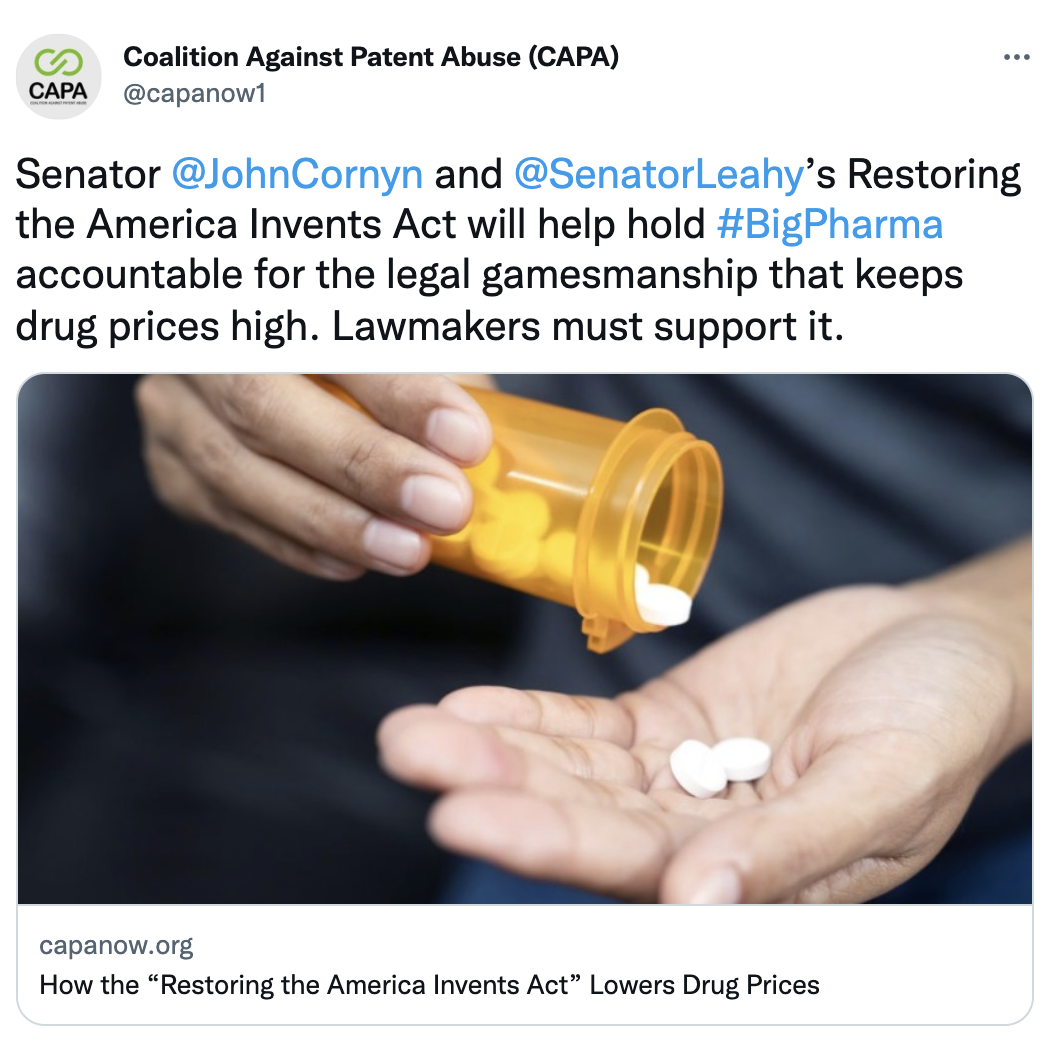Click the words "drug prices high" in tweet

167,326
